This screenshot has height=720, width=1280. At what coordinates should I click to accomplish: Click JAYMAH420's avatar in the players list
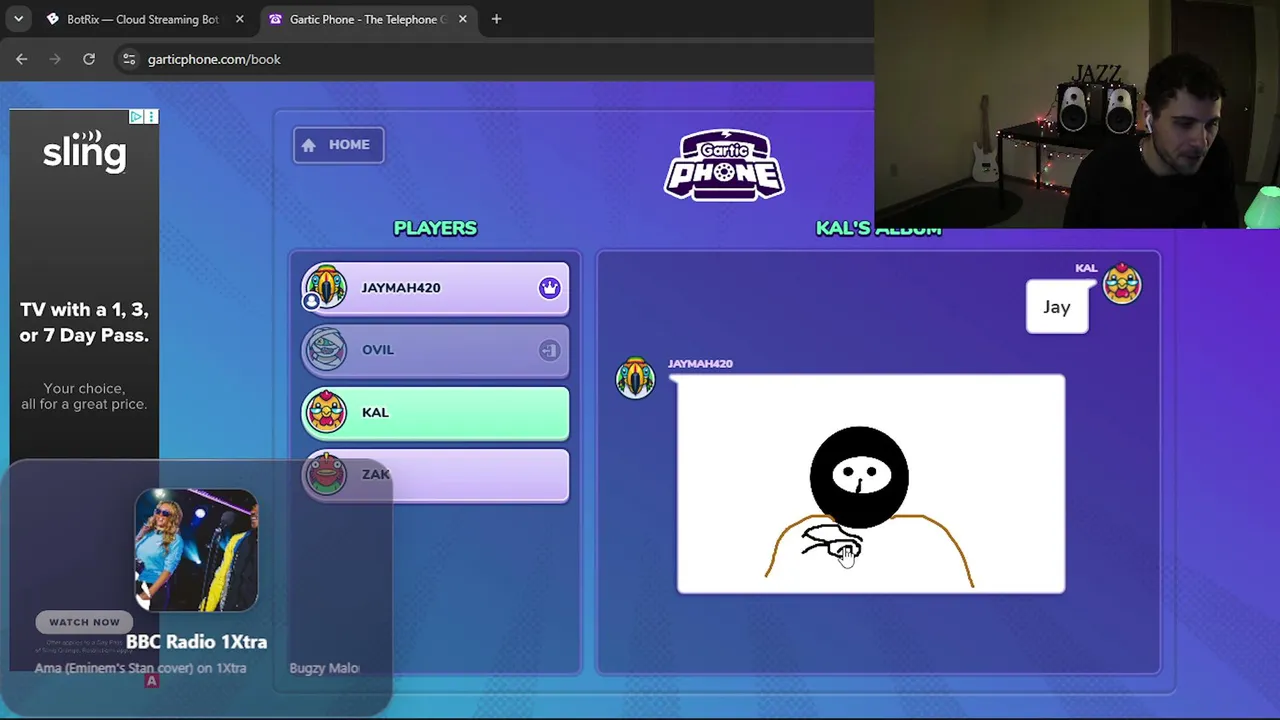pyautogui.click(x=325, y=287)
